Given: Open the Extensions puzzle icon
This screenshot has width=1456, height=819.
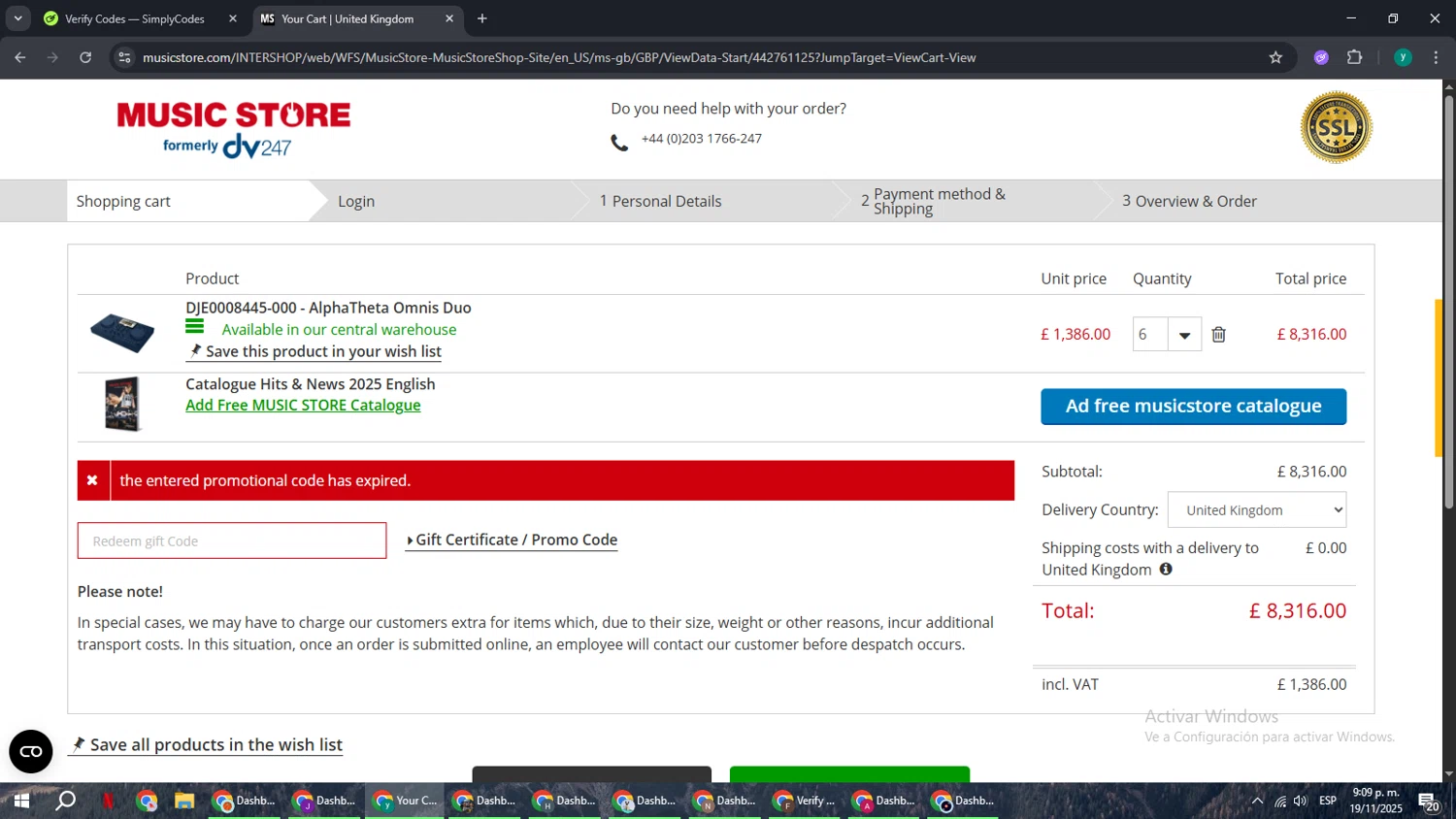Looking at the screenshot, I should click(x=1355, y=57).
